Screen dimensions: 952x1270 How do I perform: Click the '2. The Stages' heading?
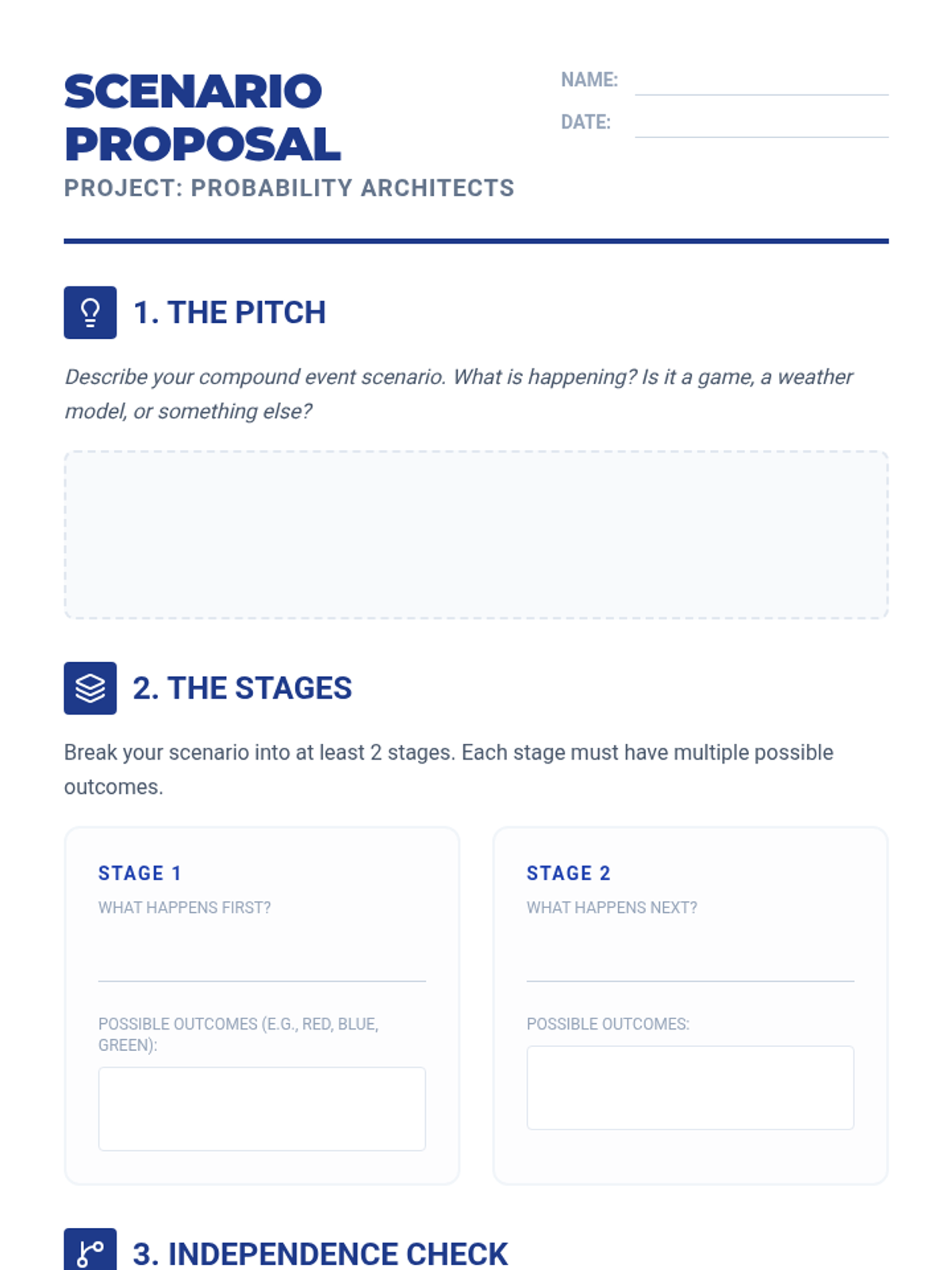242,688
